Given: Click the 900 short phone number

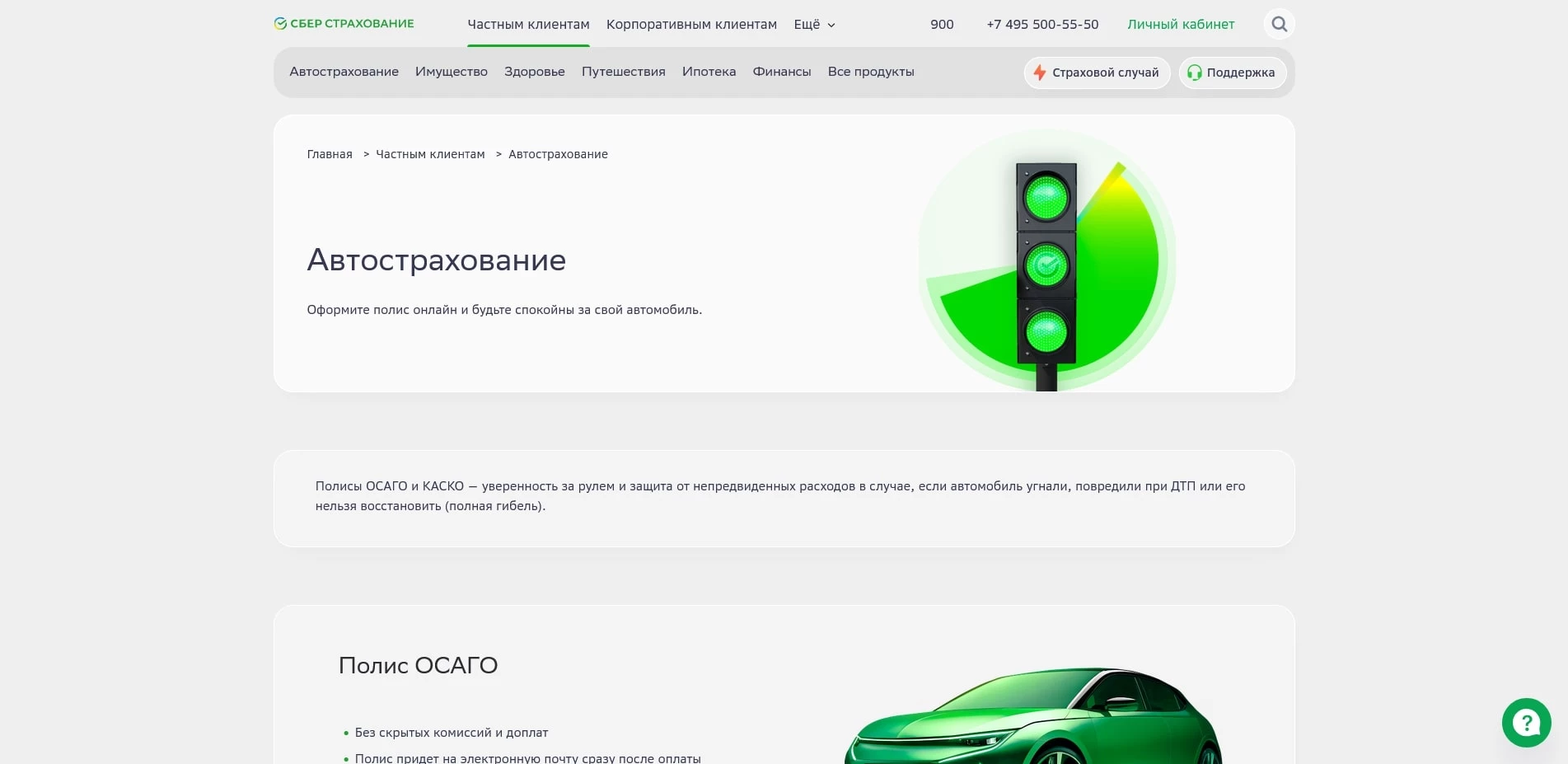Looking at the screenshot, I should pyautogui.click(x=942, y=24).
